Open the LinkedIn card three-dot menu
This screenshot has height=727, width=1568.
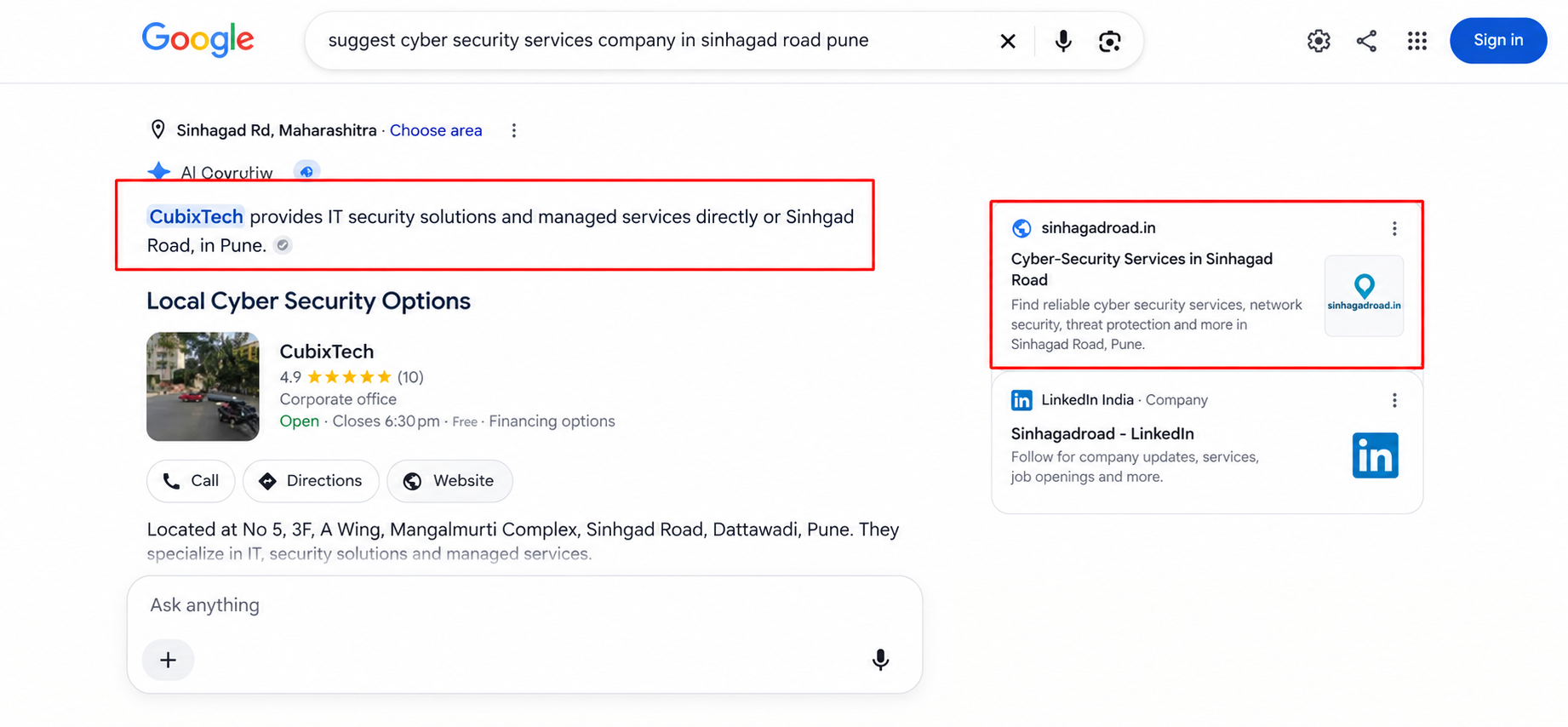coord(1394,400)
